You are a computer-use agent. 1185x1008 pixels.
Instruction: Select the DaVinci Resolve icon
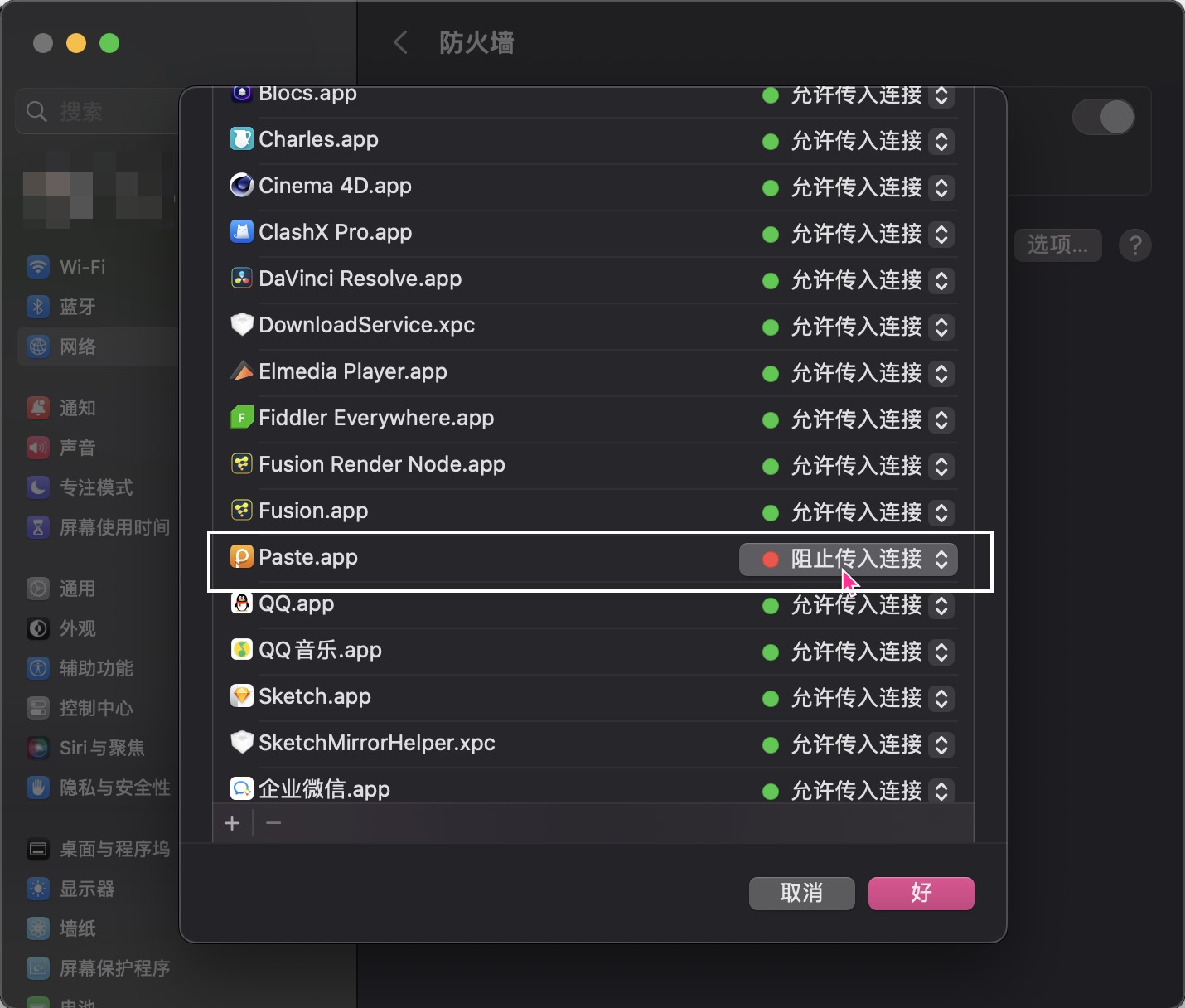coord(241,278)
